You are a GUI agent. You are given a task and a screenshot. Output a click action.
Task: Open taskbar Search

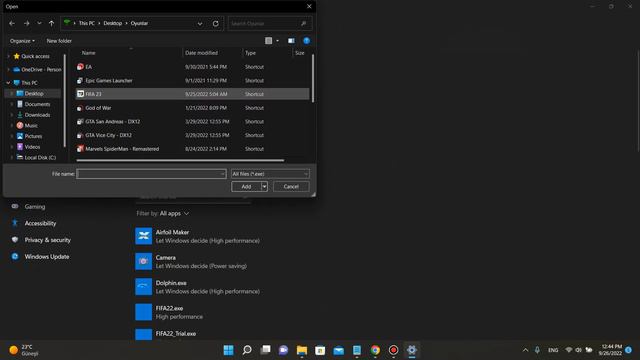[247, 350]
